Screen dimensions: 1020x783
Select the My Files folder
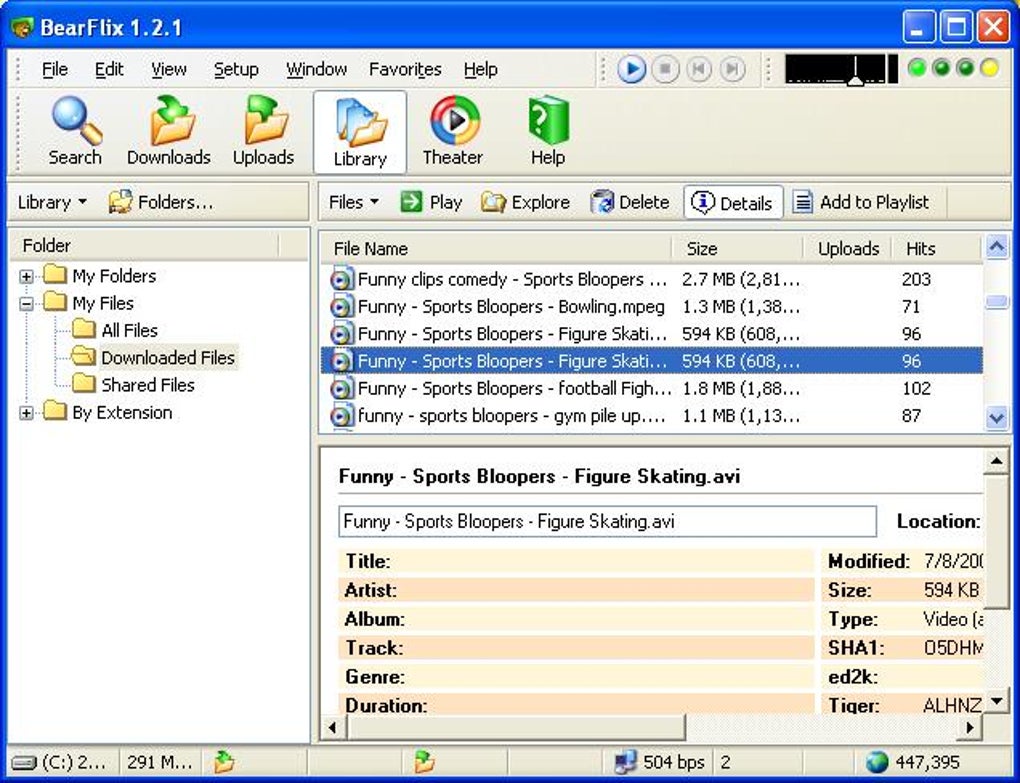tap(103, 304)
